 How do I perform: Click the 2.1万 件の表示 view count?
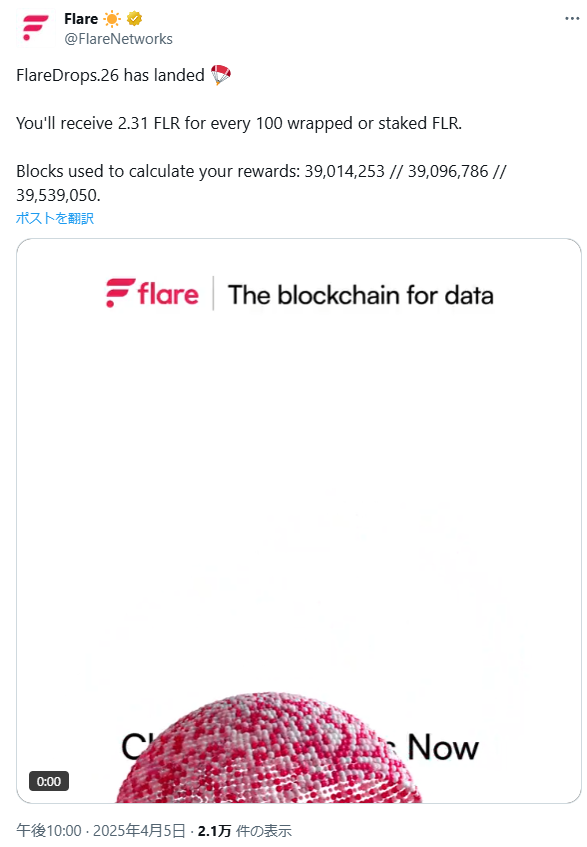pos(245,830)
